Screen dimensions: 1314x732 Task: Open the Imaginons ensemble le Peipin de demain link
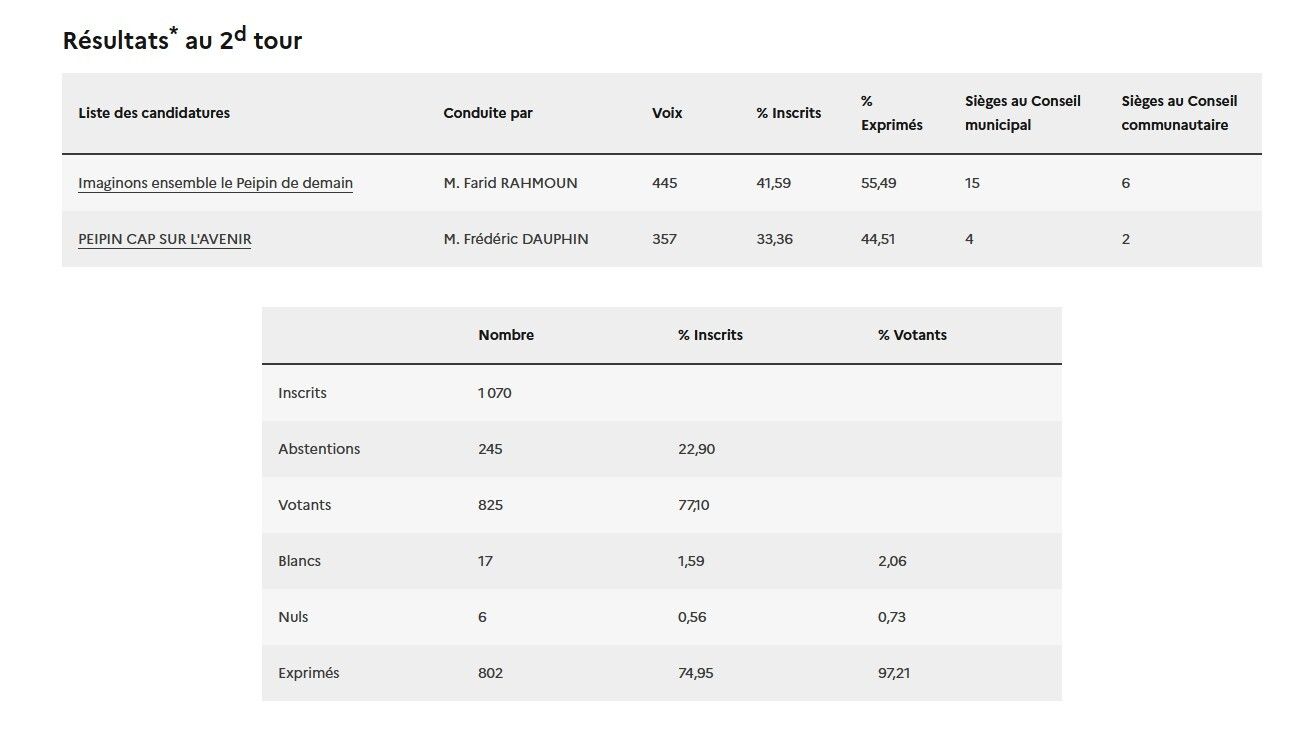(x=215, y=183)
